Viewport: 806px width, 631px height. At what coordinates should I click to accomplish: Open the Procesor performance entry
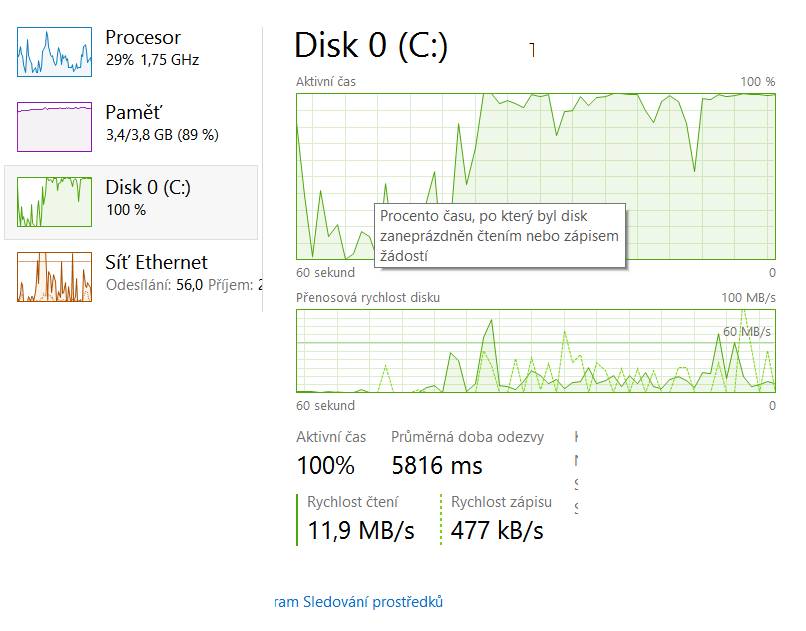pyautogui.click(x=143, y=38)
